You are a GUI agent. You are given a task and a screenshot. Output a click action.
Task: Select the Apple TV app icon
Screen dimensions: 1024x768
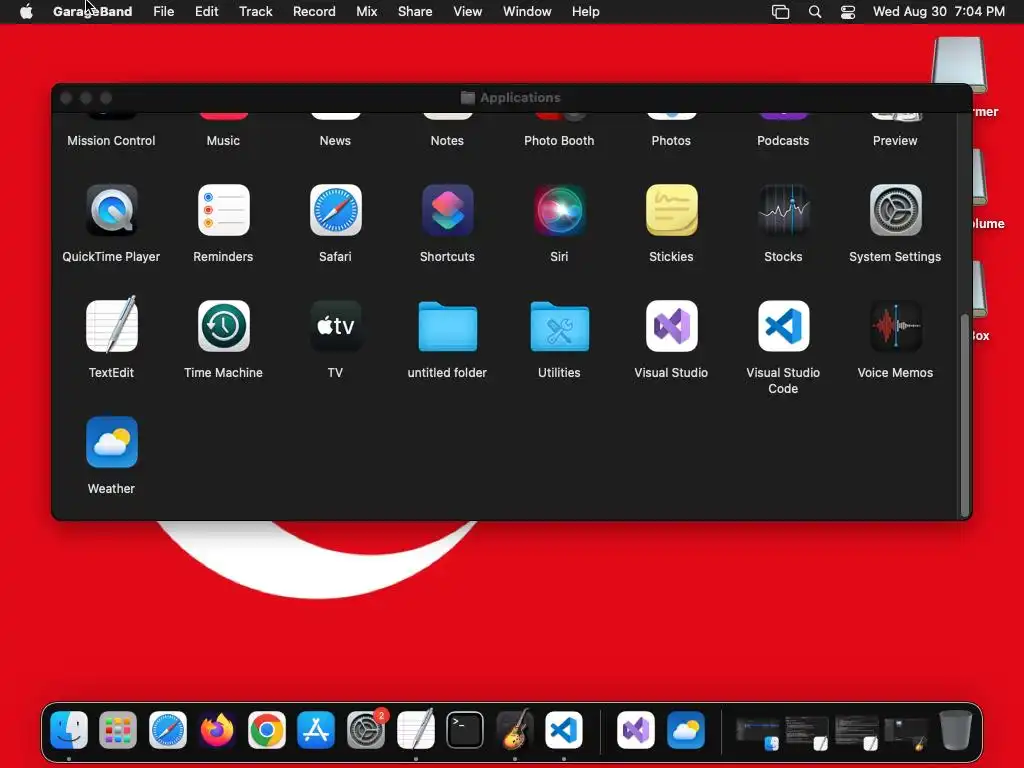(x=336, y=326)
